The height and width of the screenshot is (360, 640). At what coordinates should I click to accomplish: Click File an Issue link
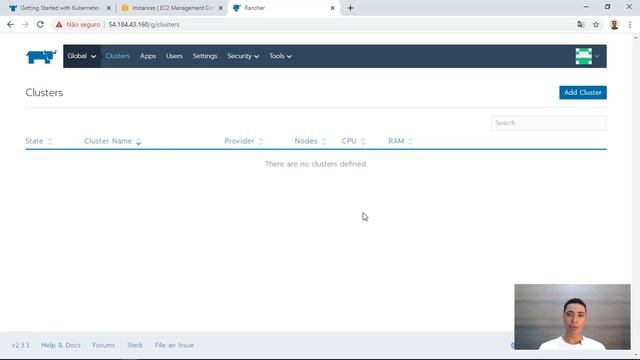pyautogui.click(x=174, y=345)
